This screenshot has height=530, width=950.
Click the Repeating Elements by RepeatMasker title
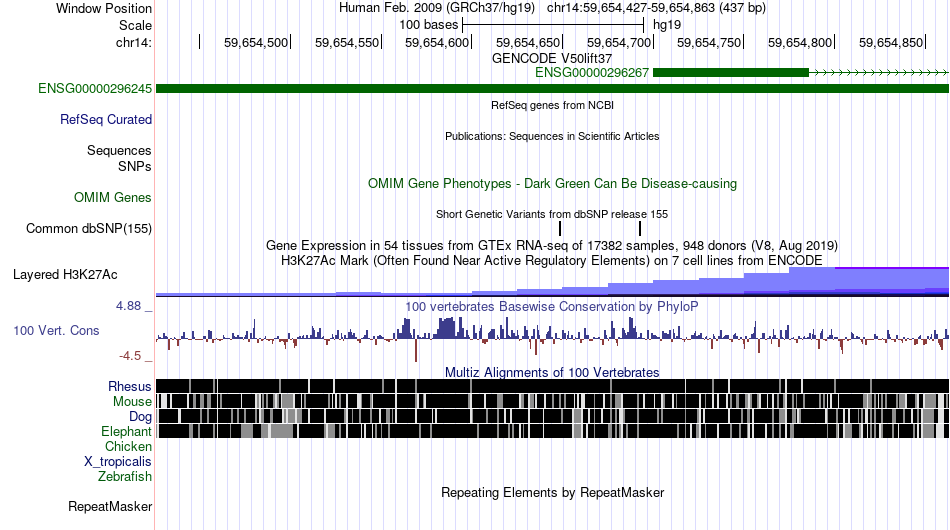pos(552,492)
